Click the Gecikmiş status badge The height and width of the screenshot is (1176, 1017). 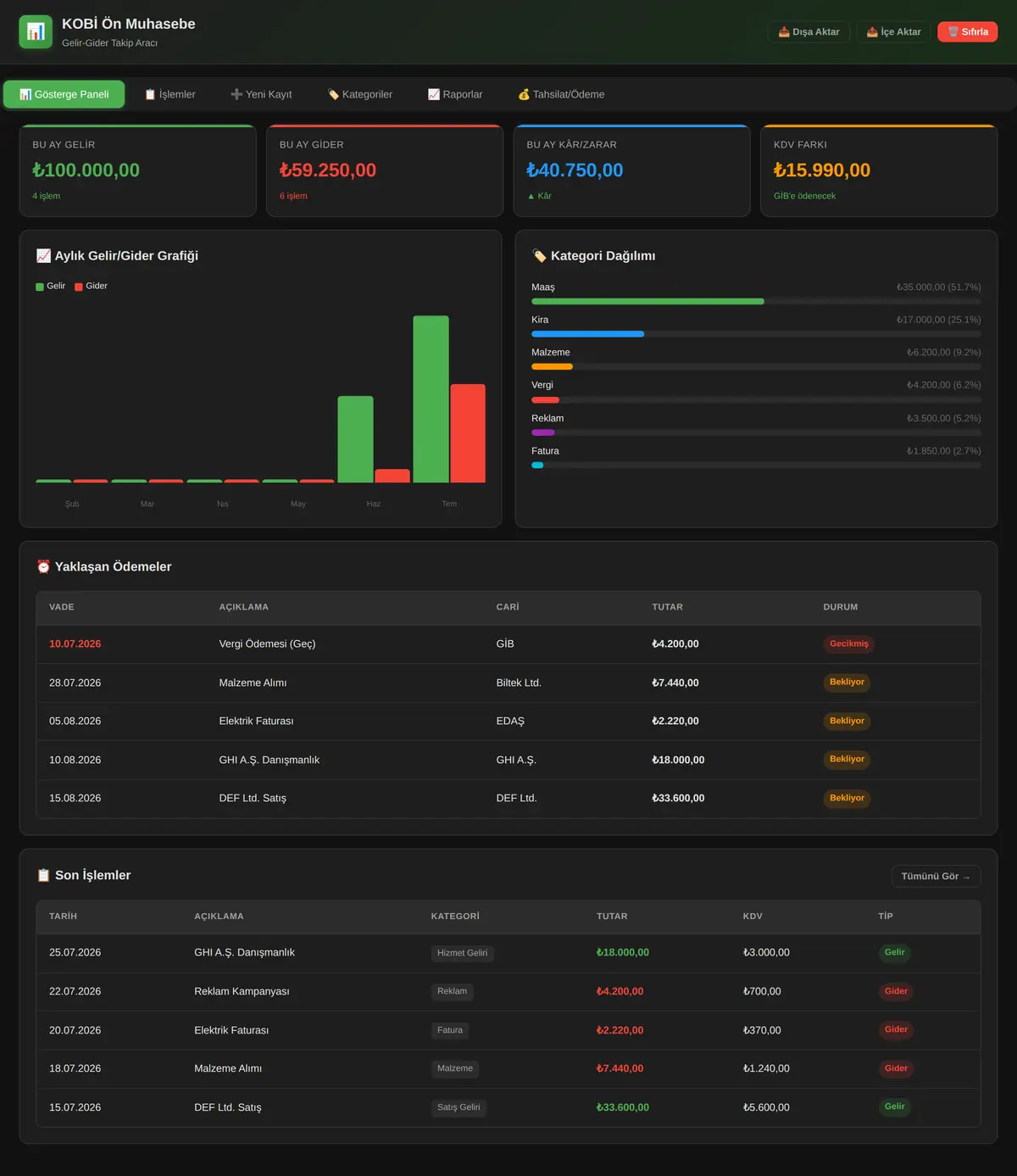point(849,644)
